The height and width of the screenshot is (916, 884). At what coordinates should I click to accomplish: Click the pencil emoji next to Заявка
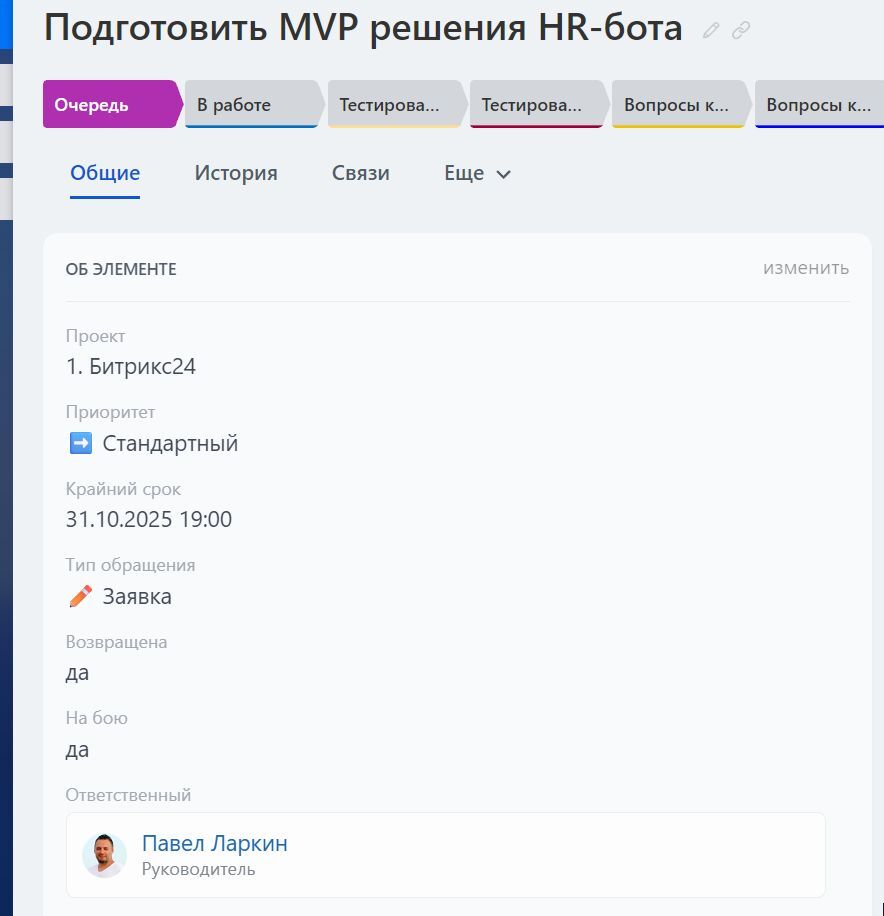pos(80,595)
